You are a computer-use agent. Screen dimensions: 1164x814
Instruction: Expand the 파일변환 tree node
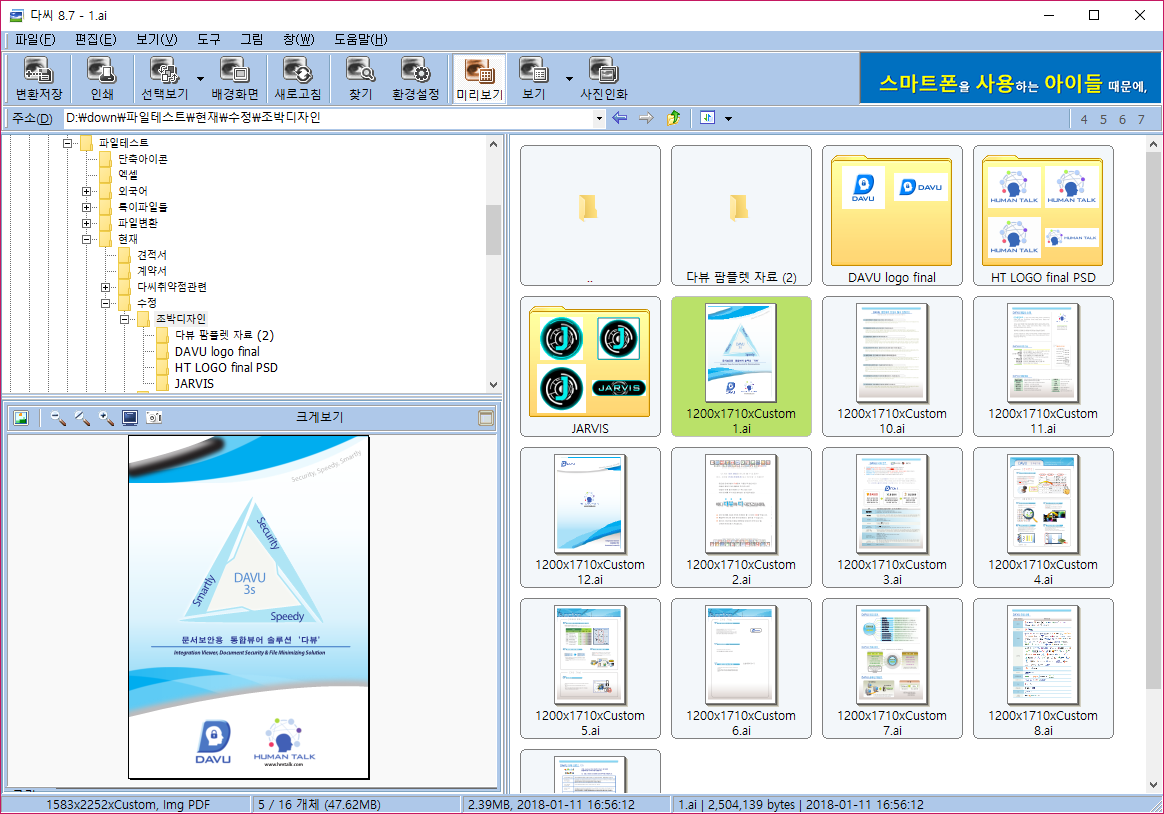click(86, 223)
